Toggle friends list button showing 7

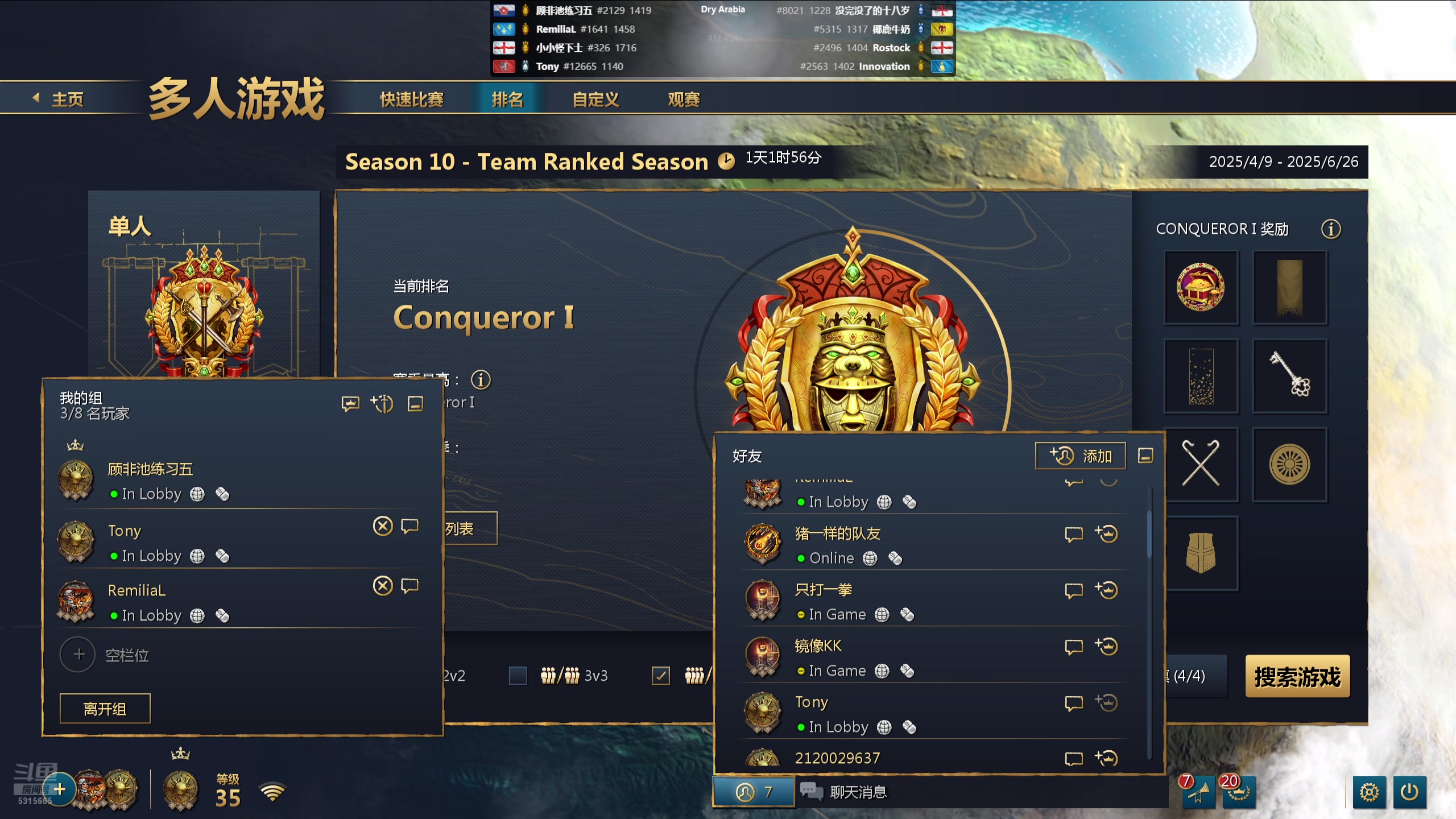click(x=754, y=792)
